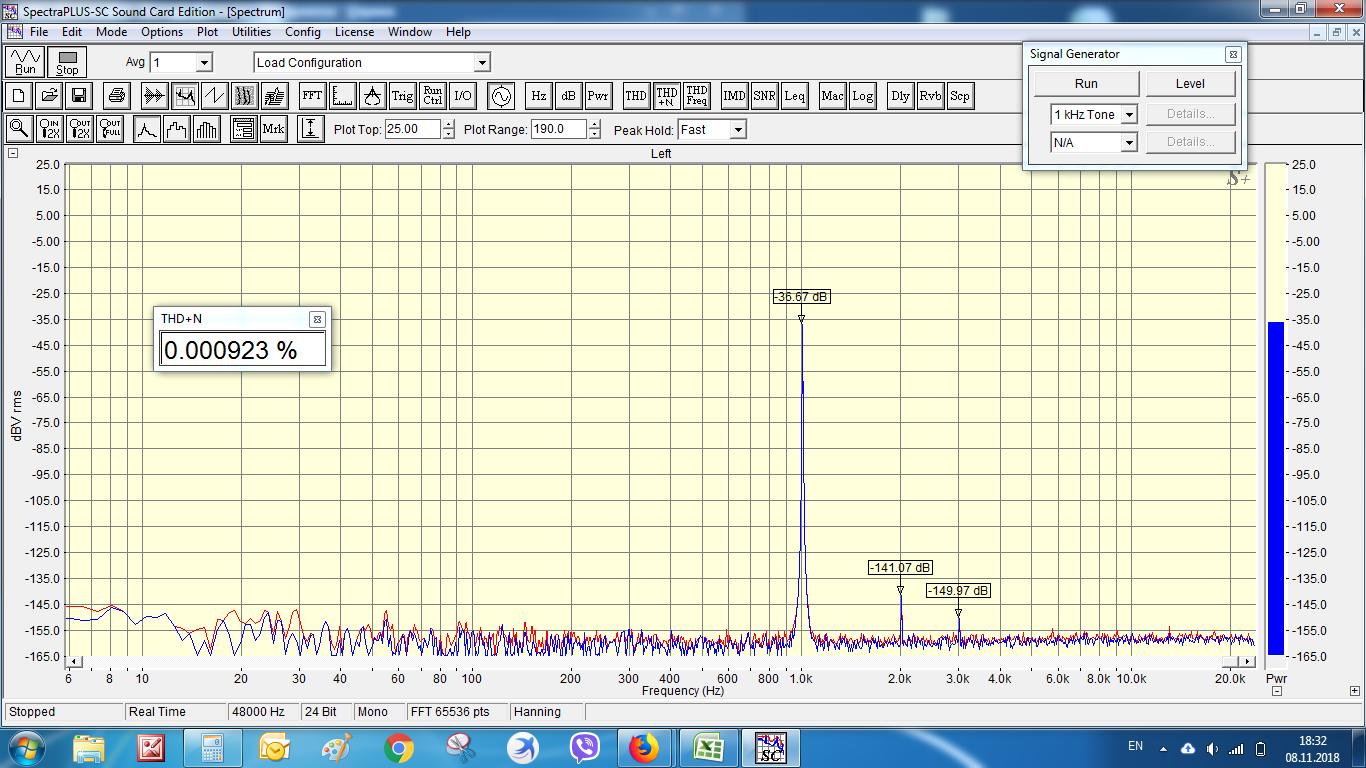The image size is (1366, 768).
Task: Start the analyzer with the Run button
Action: [x=25, y=62]
